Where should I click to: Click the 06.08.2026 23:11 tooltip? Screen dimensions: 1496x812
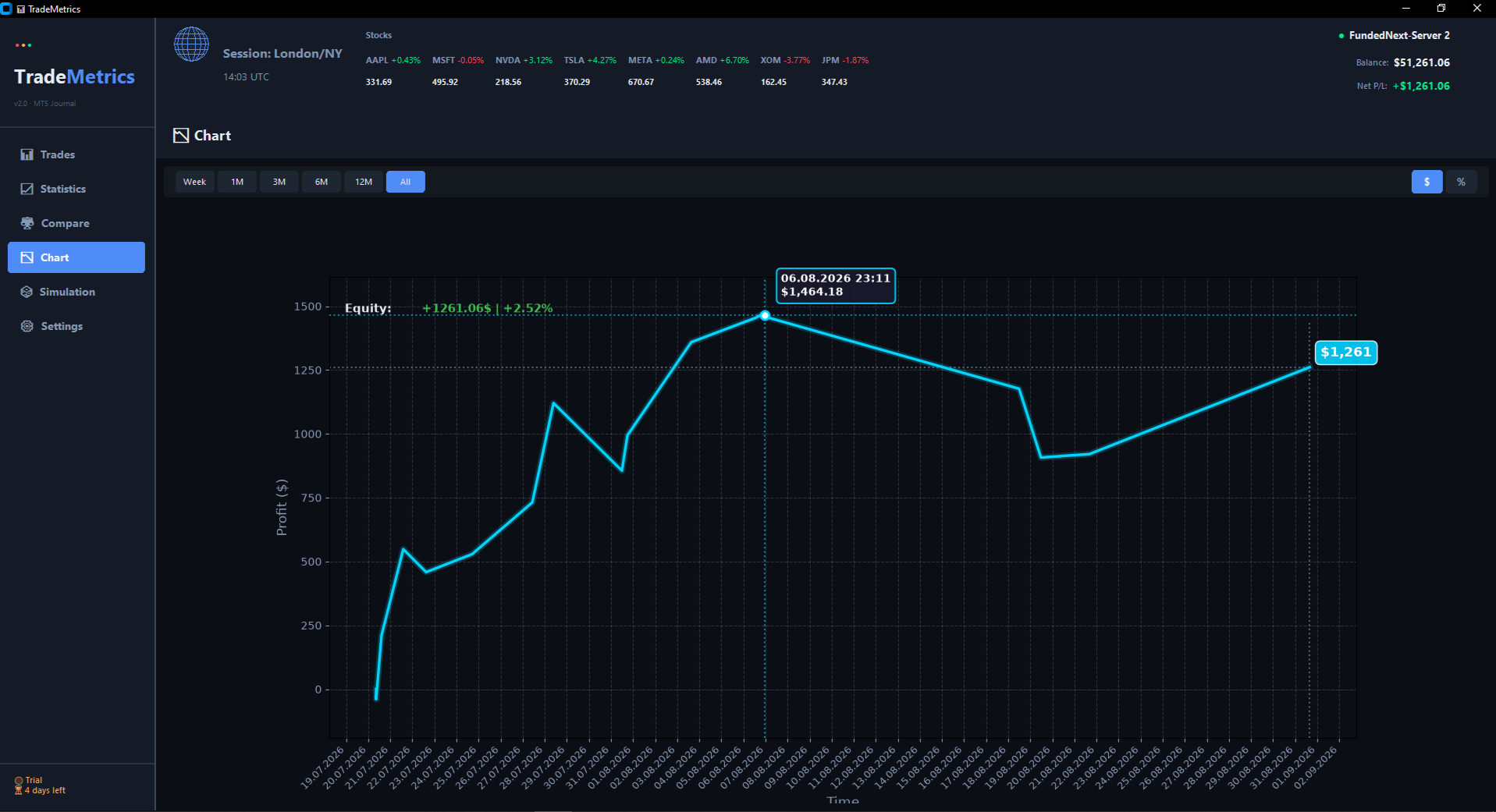tap(836, 285)
